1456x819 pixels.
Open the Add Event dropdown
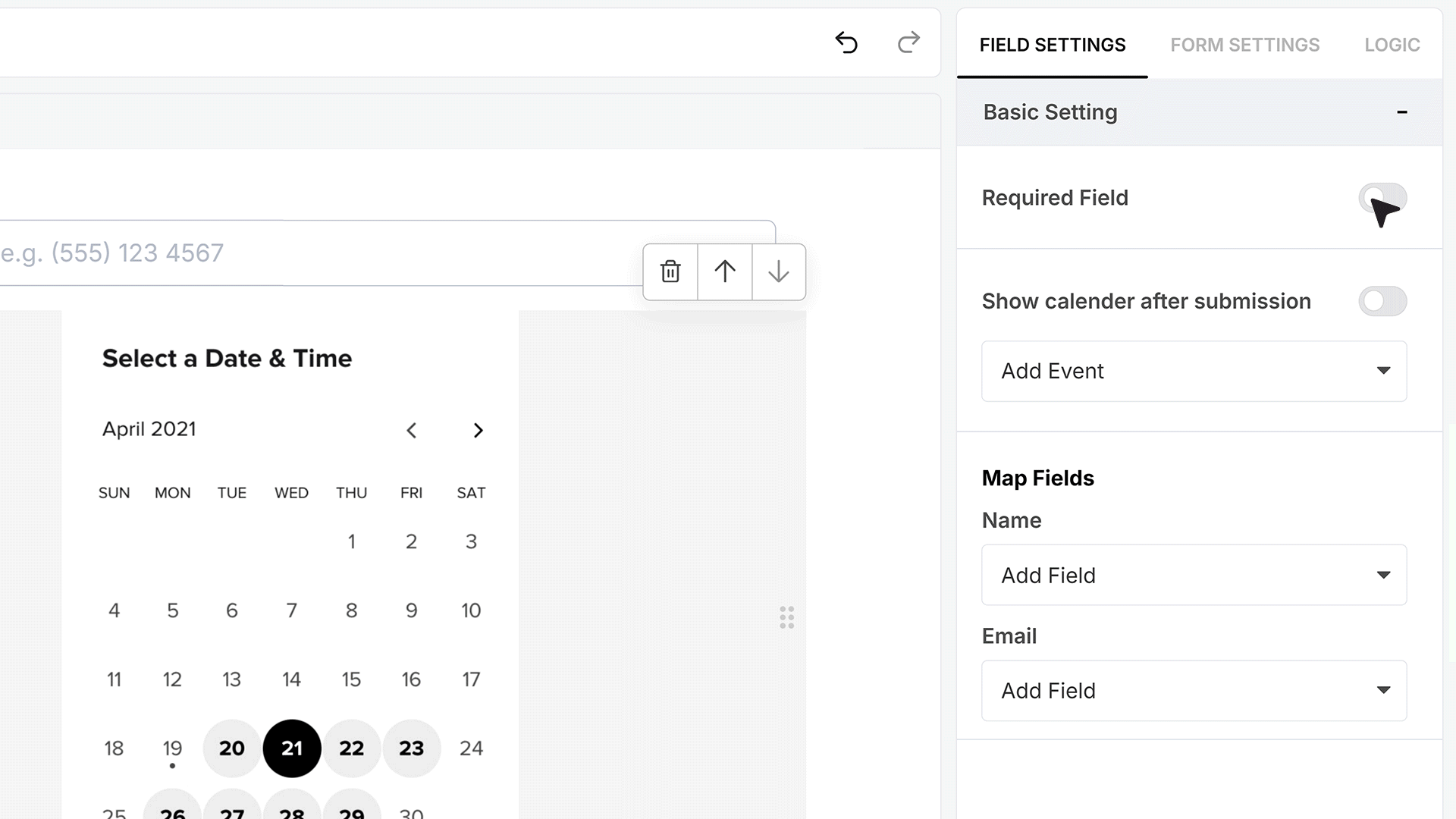pyautogui.click(x=1194, y=371)
